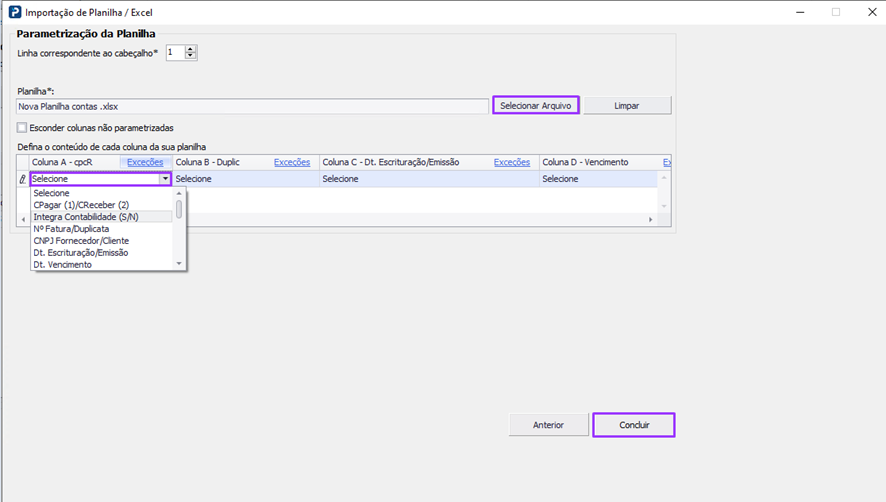
Task: Click the app logo icon in title bar
Action: [x=15, y=12]
